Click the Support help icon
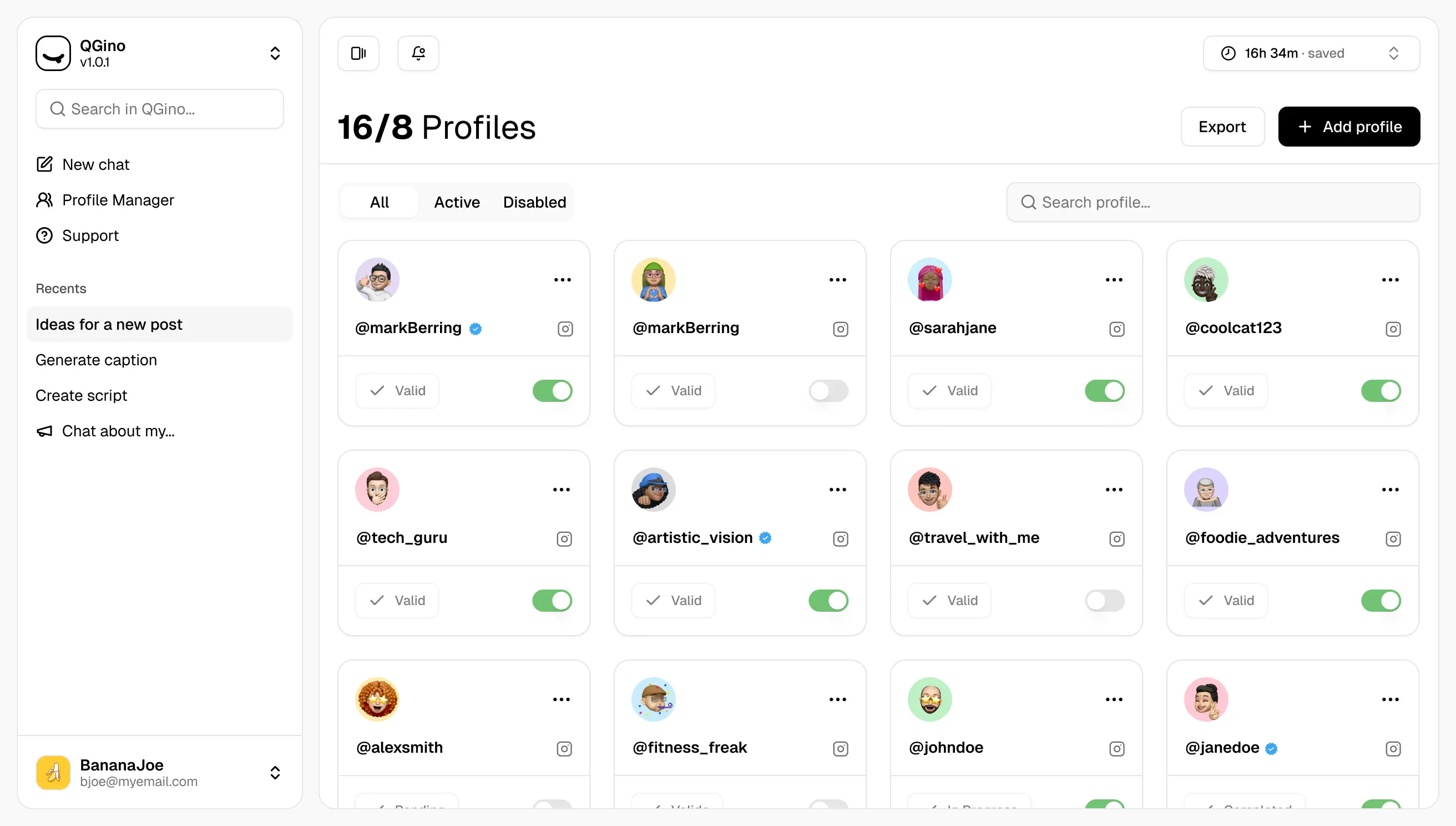1456x826 pixels. pos(44,235)
